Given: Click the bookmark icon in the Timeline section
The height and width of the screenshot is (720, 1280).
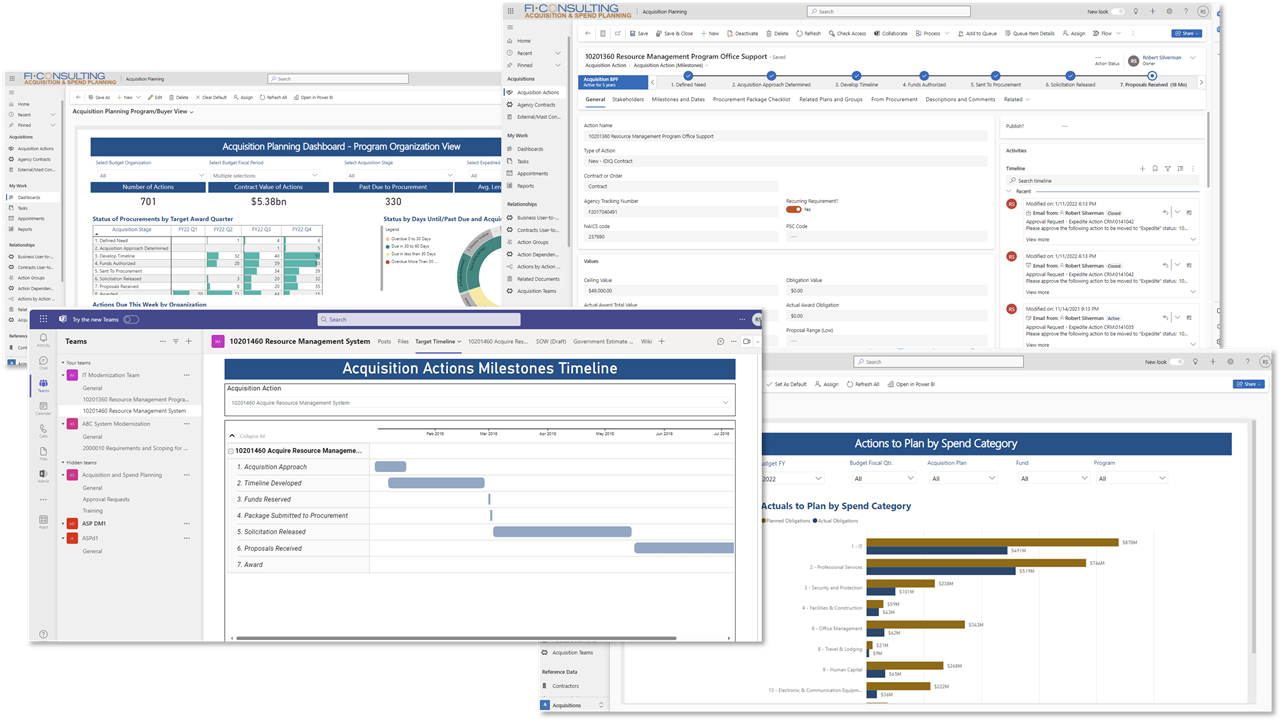Looking at the screenshot, I should 1155,169.
